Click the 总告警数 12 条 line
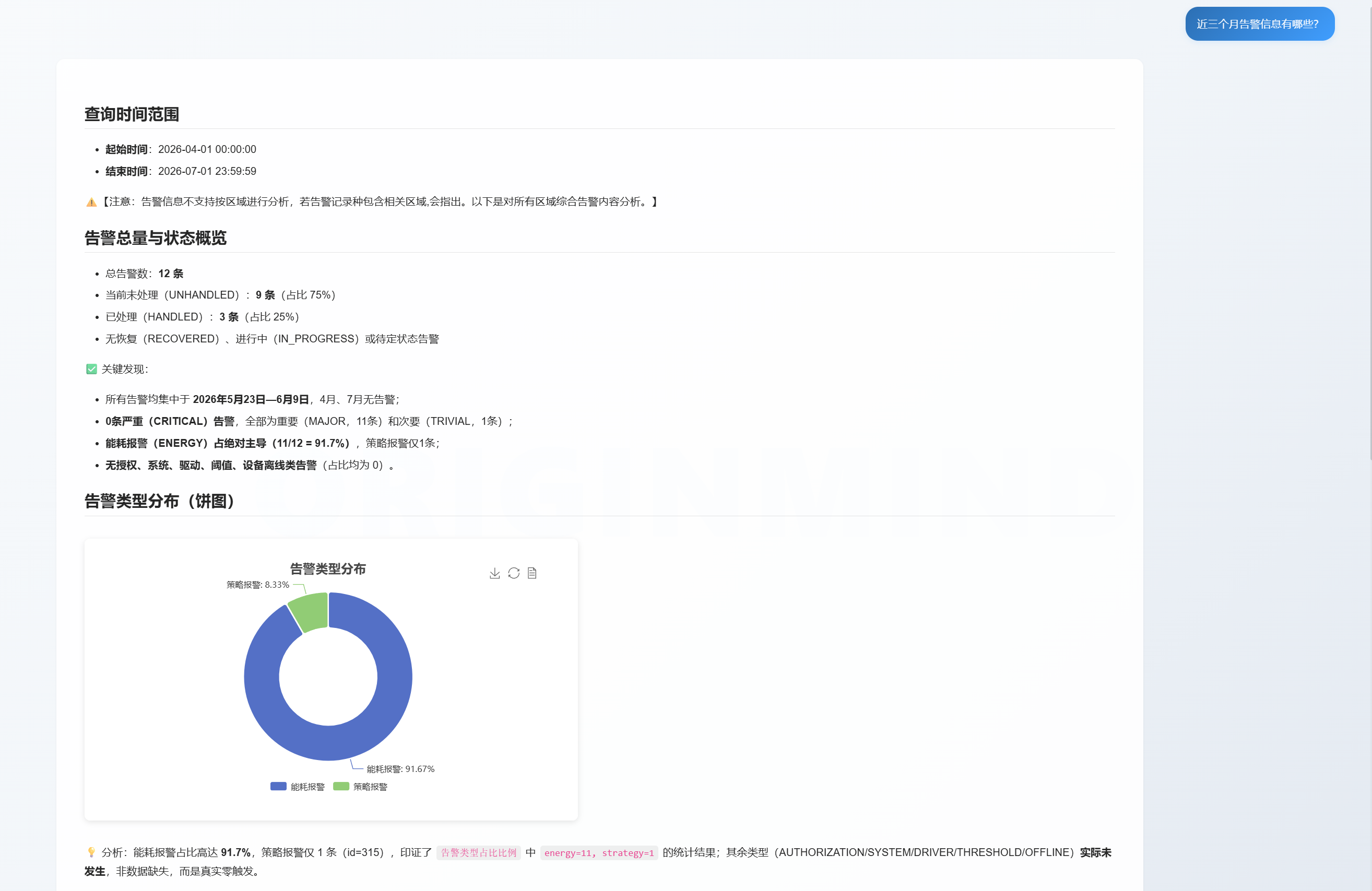Viewport: 1372px width, 891px height. (144, 273)
